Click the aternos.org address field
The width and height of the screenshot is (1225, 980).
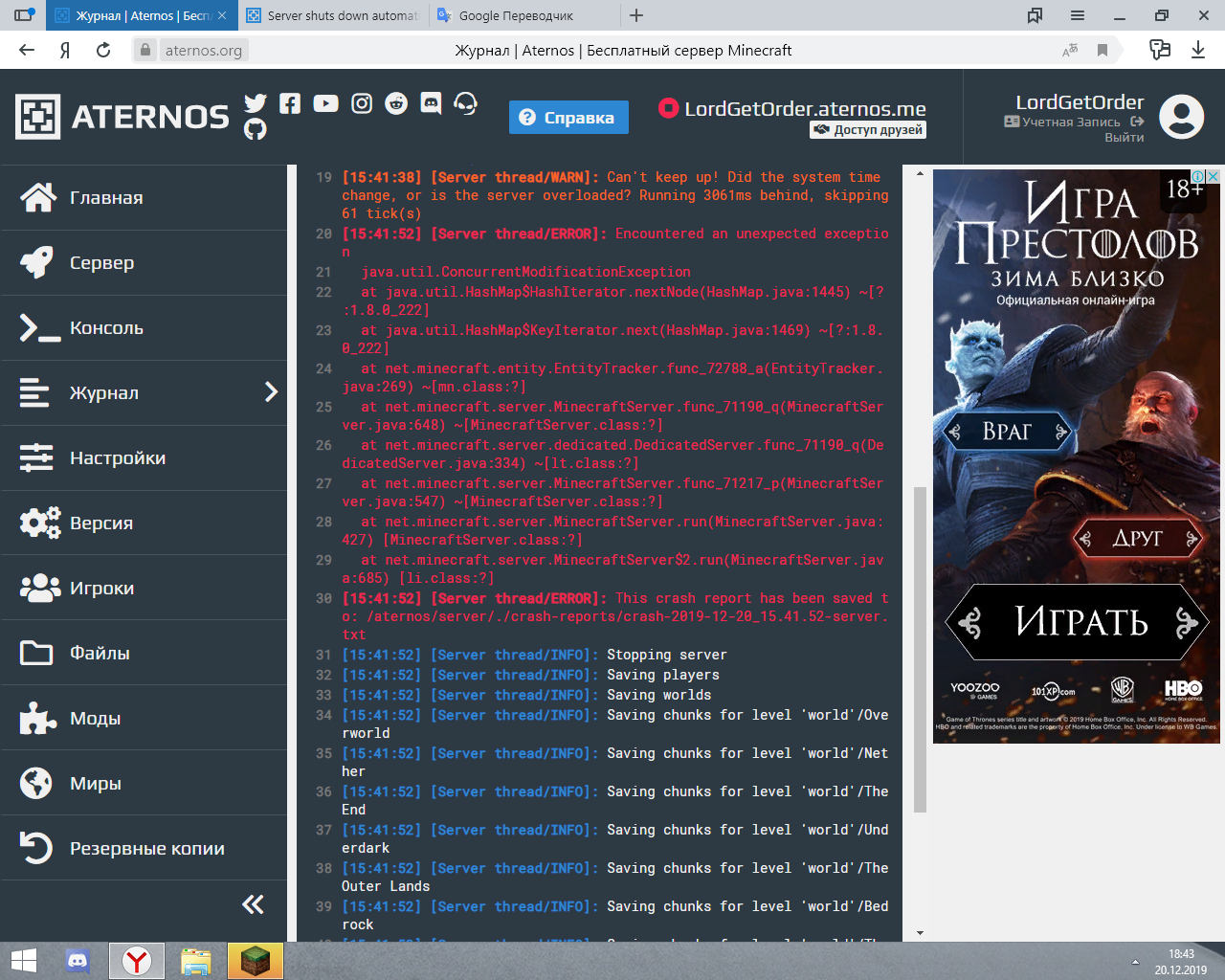click(204, 50)
